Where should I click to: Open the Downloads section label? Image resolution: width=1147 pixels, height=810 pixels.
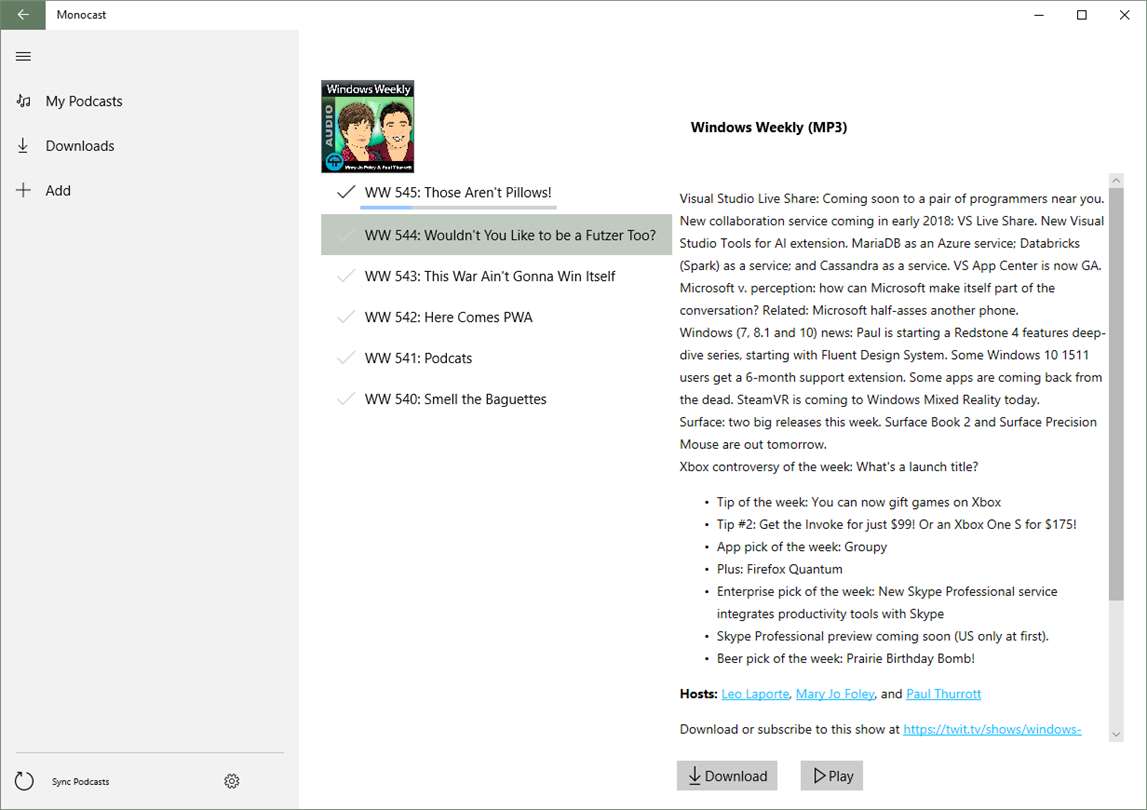[80, 146]
